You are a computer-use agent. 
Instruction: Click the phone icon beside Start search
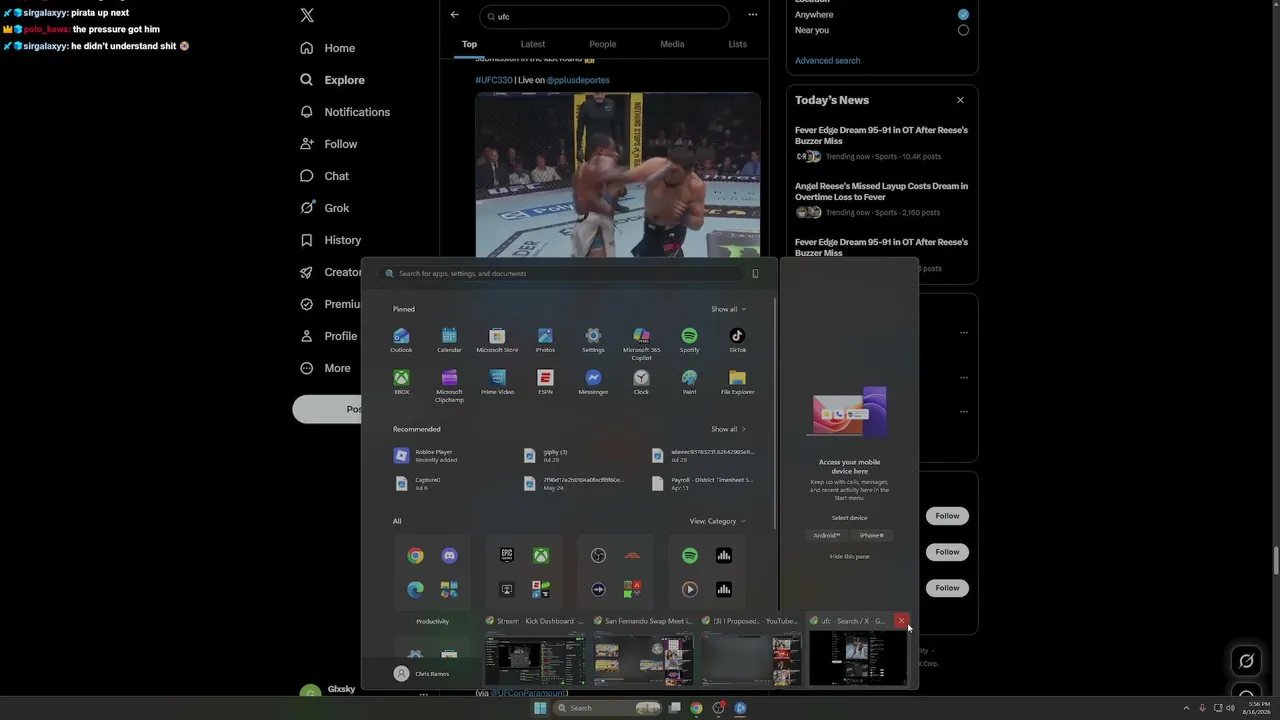tap(755, 273)
